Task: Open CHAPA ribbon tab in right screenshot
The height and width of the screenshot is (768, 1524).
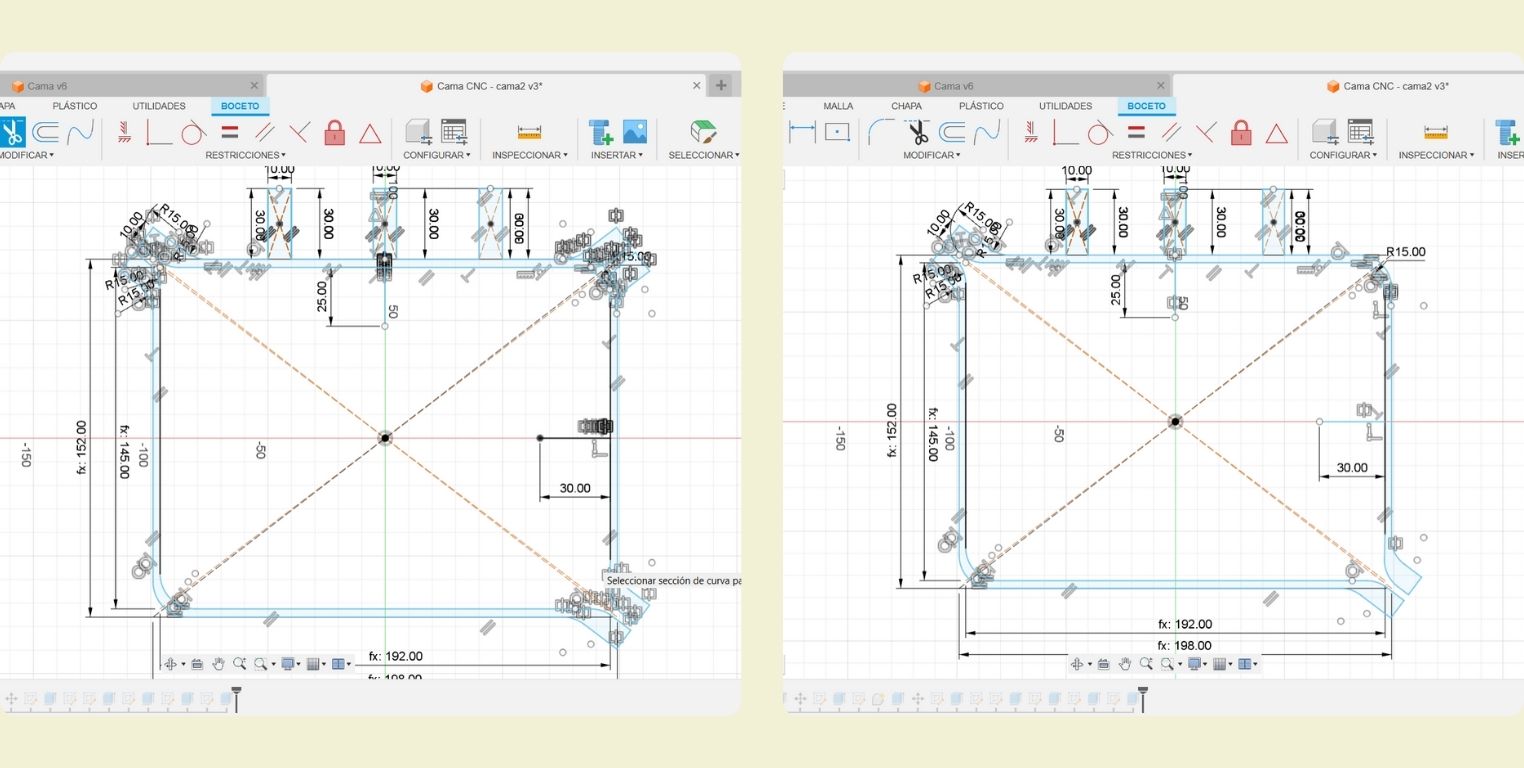Action: (x=906, y=106)
